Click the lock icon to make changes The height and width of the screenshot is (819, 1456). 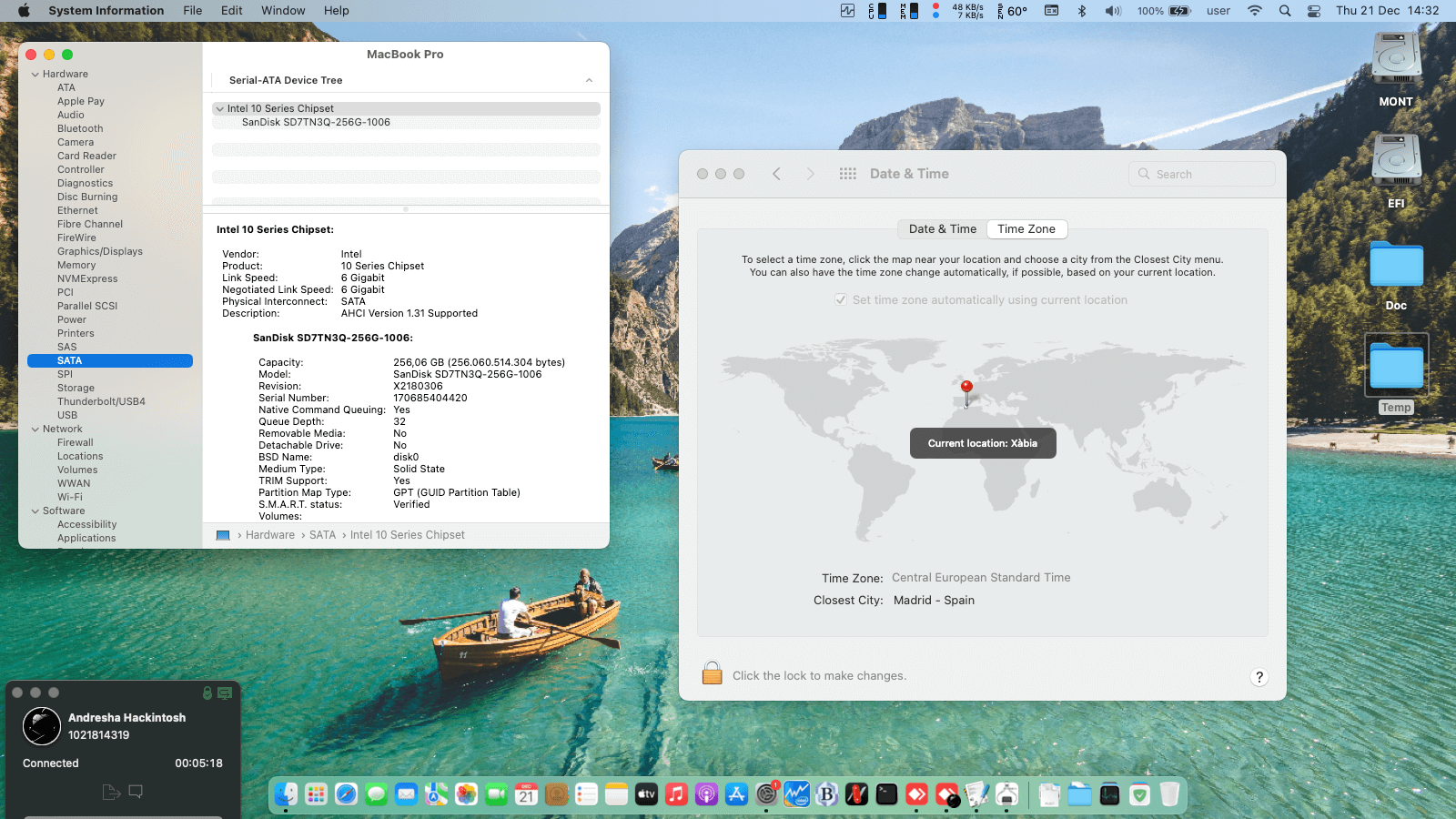click(x=712, y=673)
